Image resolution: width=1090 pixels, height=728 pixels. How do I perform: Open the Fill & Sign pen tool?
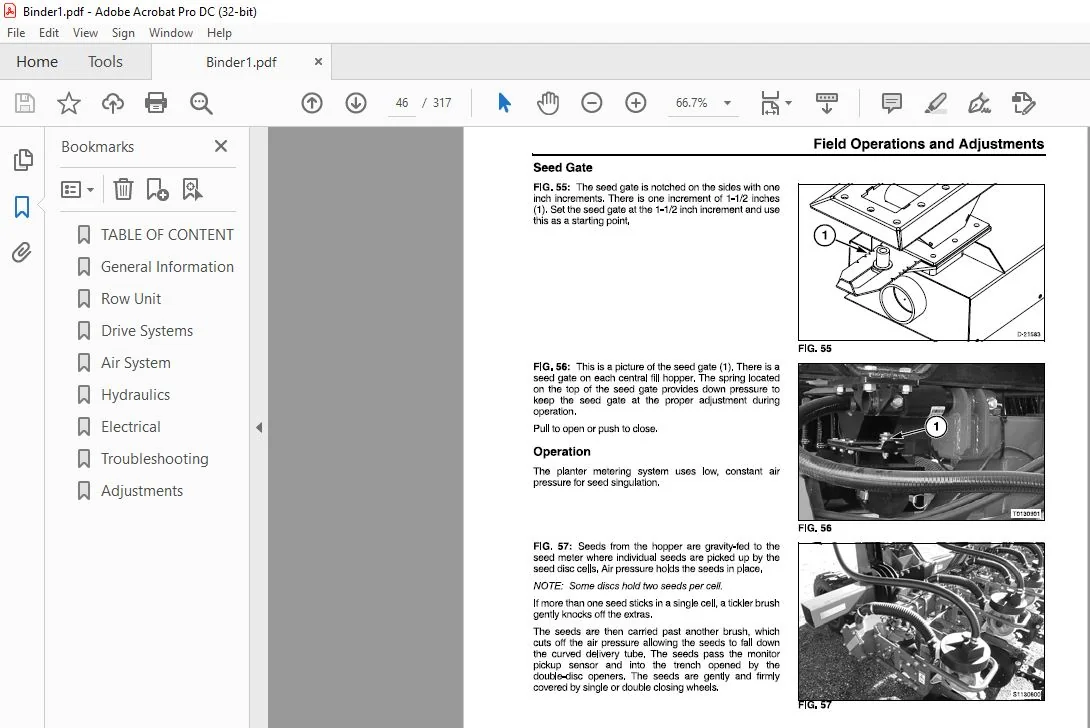click(x=979, y=103)
